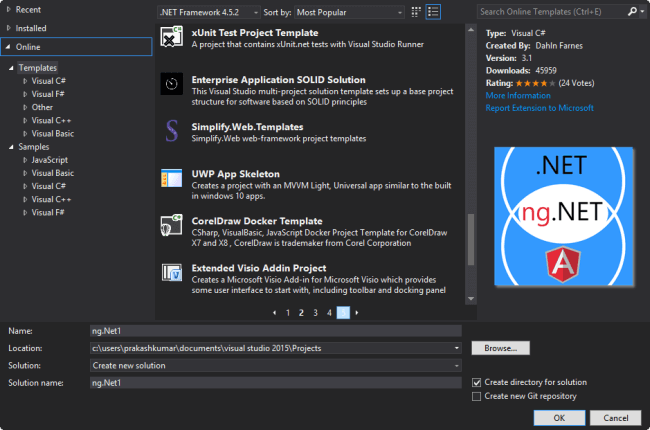Image resolution: width=650 pixels, height=430 pixels.
Task: Go to next results page arrow
Action: click(357, 313)
